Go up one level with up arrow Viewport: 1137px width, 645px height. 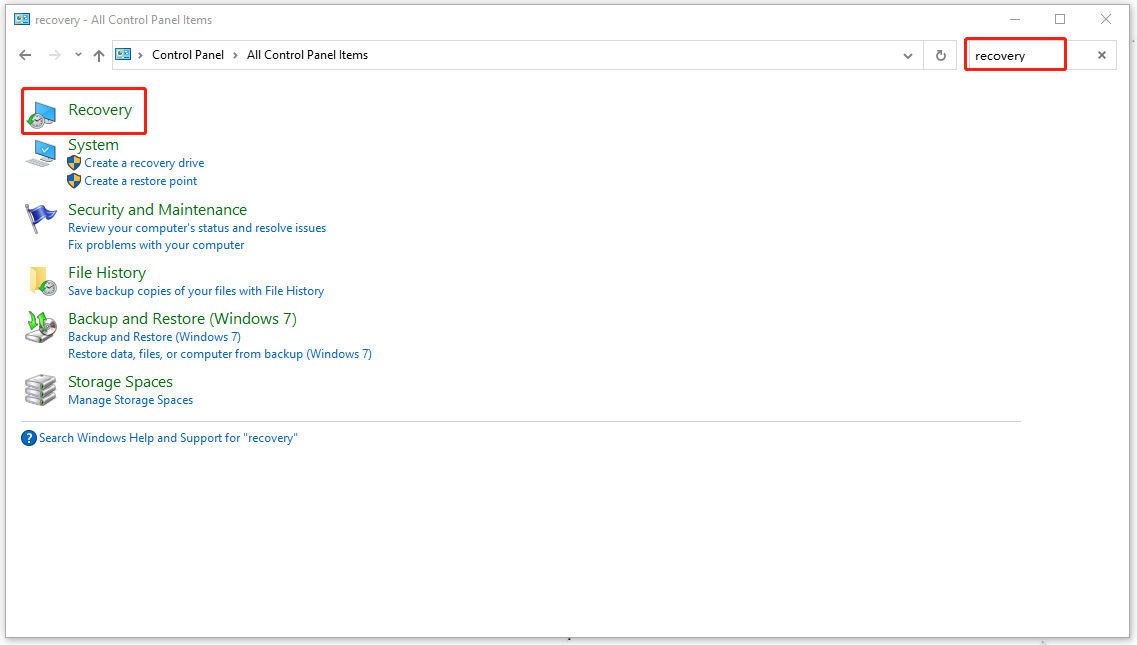[x=98, y=56]
